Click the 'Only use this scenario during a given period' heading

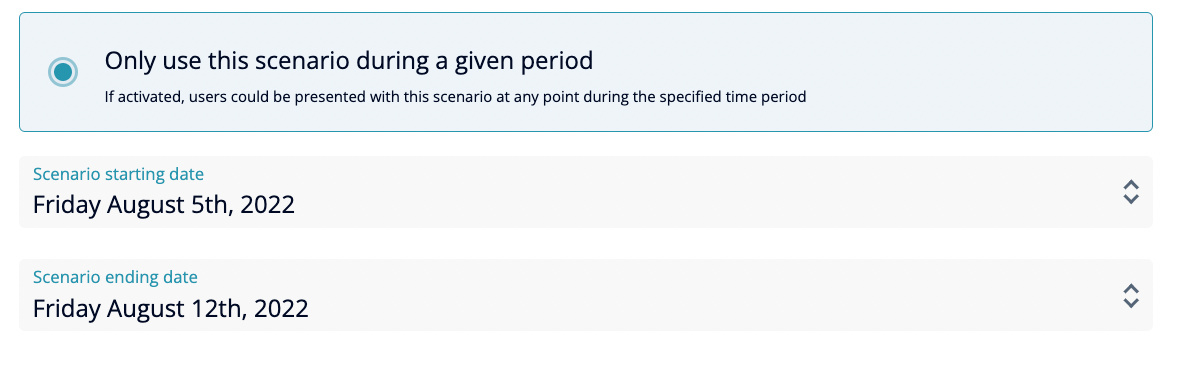(x=349, y=61)
